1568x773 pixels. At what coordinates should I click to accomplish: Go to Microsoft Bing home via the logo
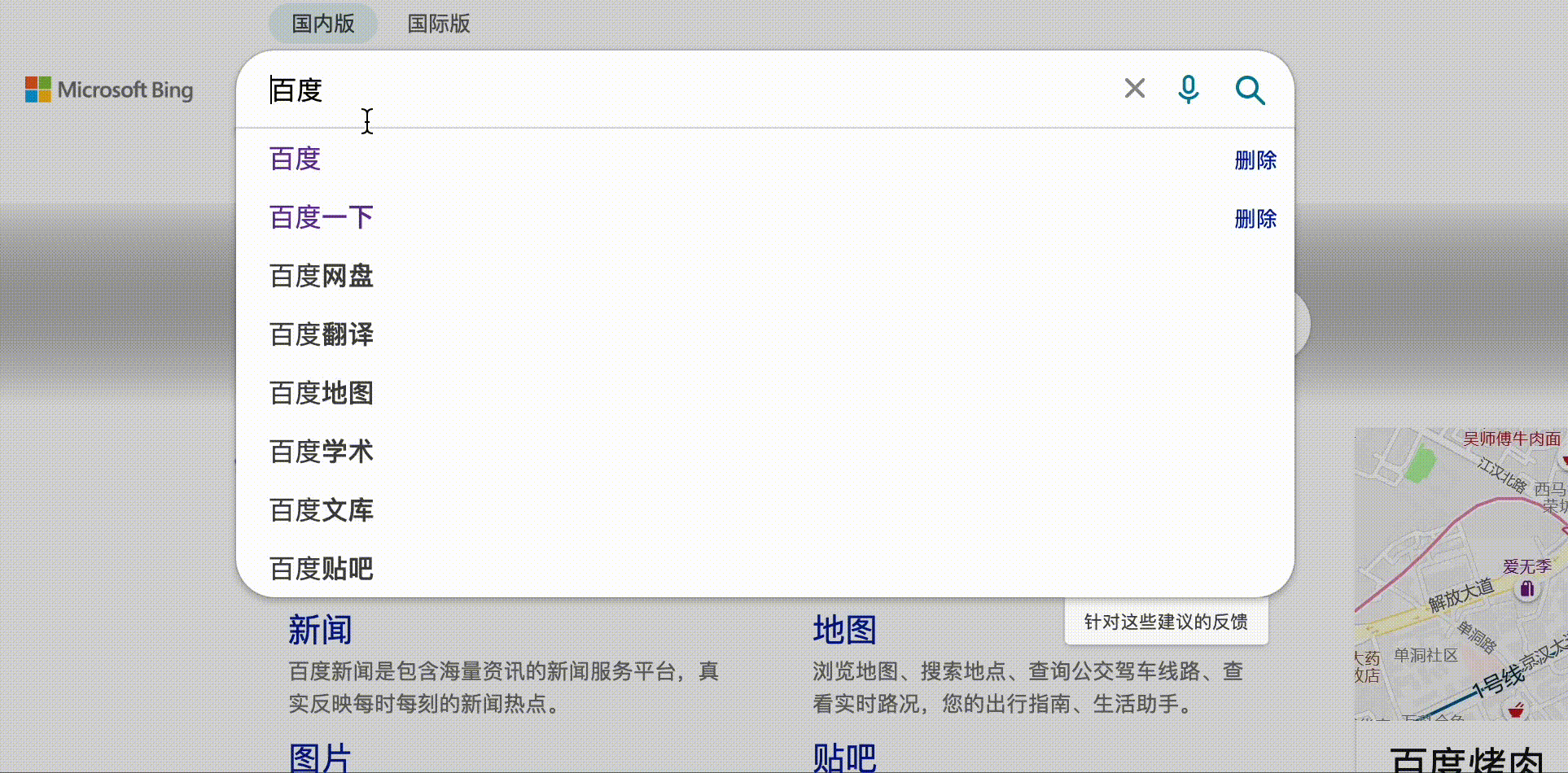(x=109, y=90)
